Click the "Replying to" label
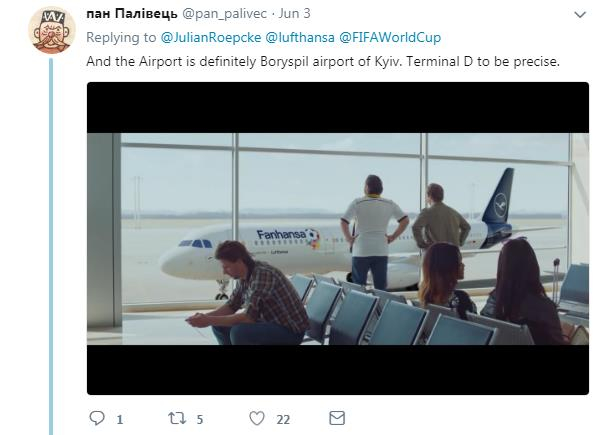Screen dimensions: 605x435 coord(122,38)
